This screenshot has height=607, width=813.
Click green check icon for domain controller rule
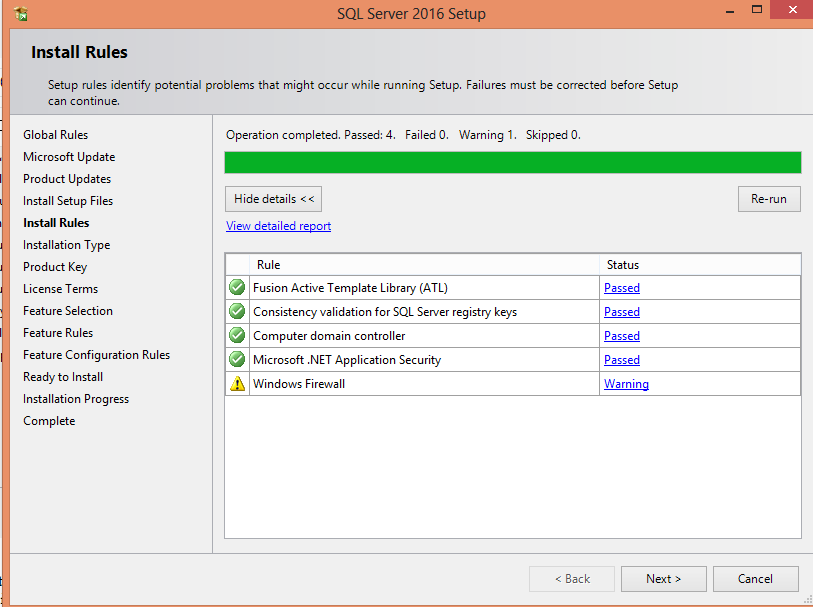coord(237,335)
